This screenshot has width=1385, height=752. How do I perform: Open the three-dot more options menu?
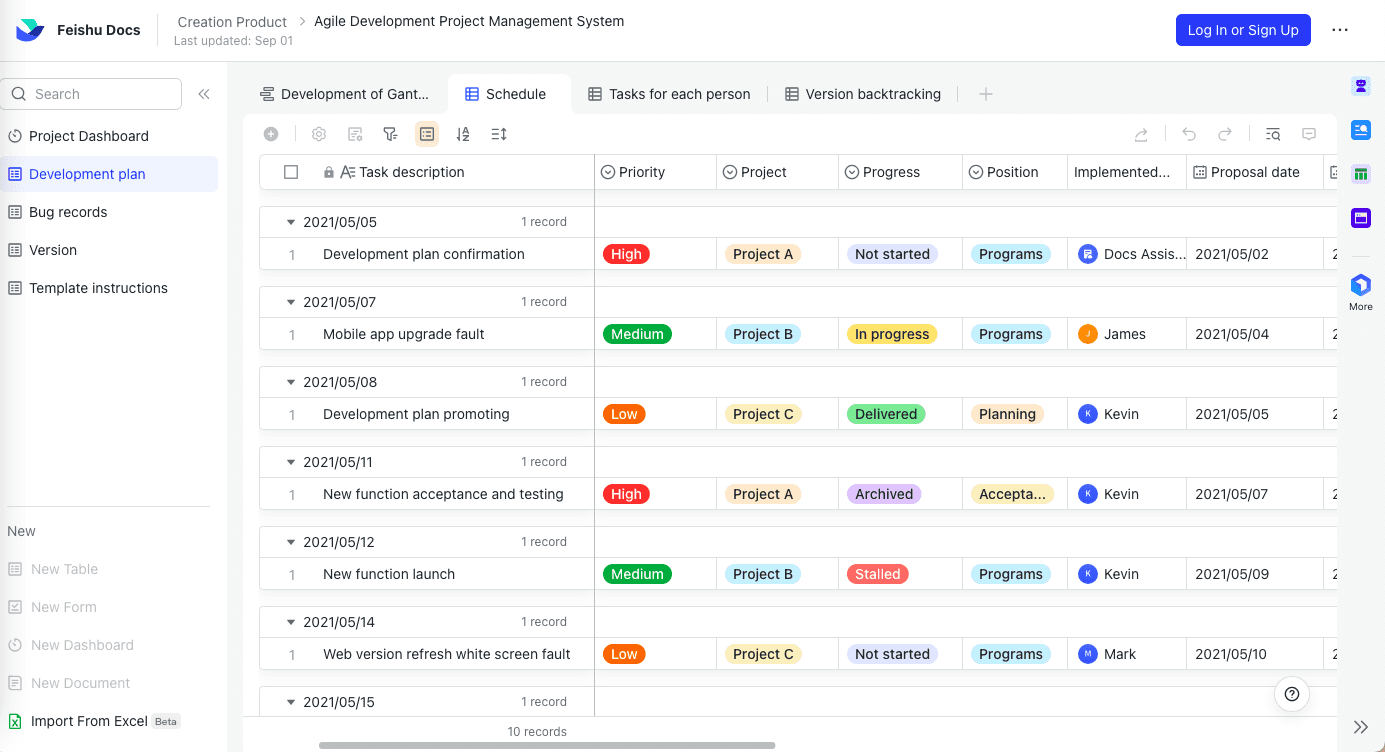coord(1340,30)
